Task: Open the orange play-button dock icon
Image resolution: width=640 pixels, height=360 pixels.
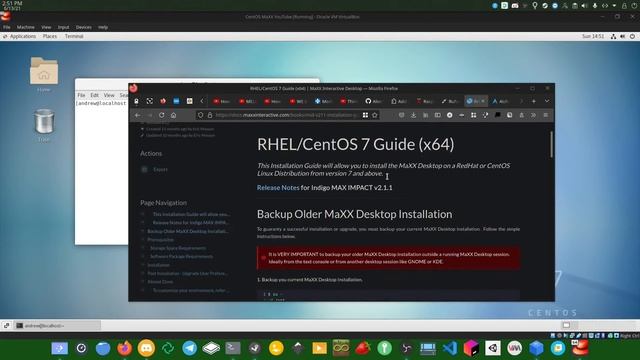Action: [319, 348]
